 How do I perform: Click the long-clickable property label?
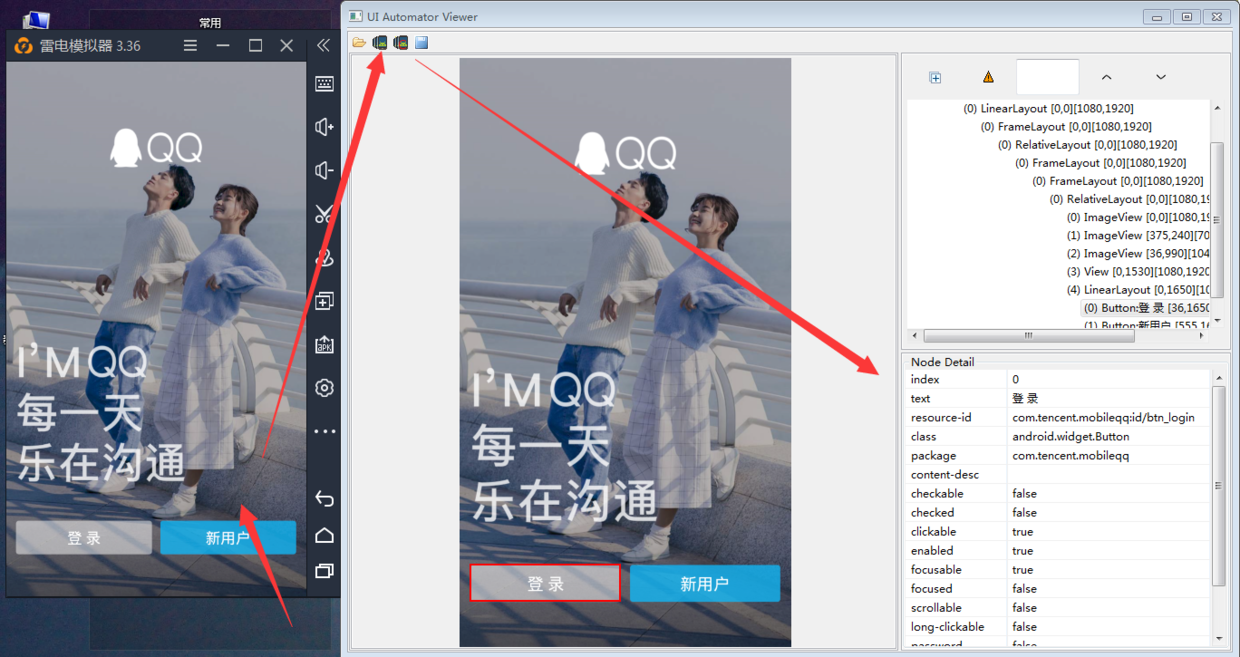[947, 626]
